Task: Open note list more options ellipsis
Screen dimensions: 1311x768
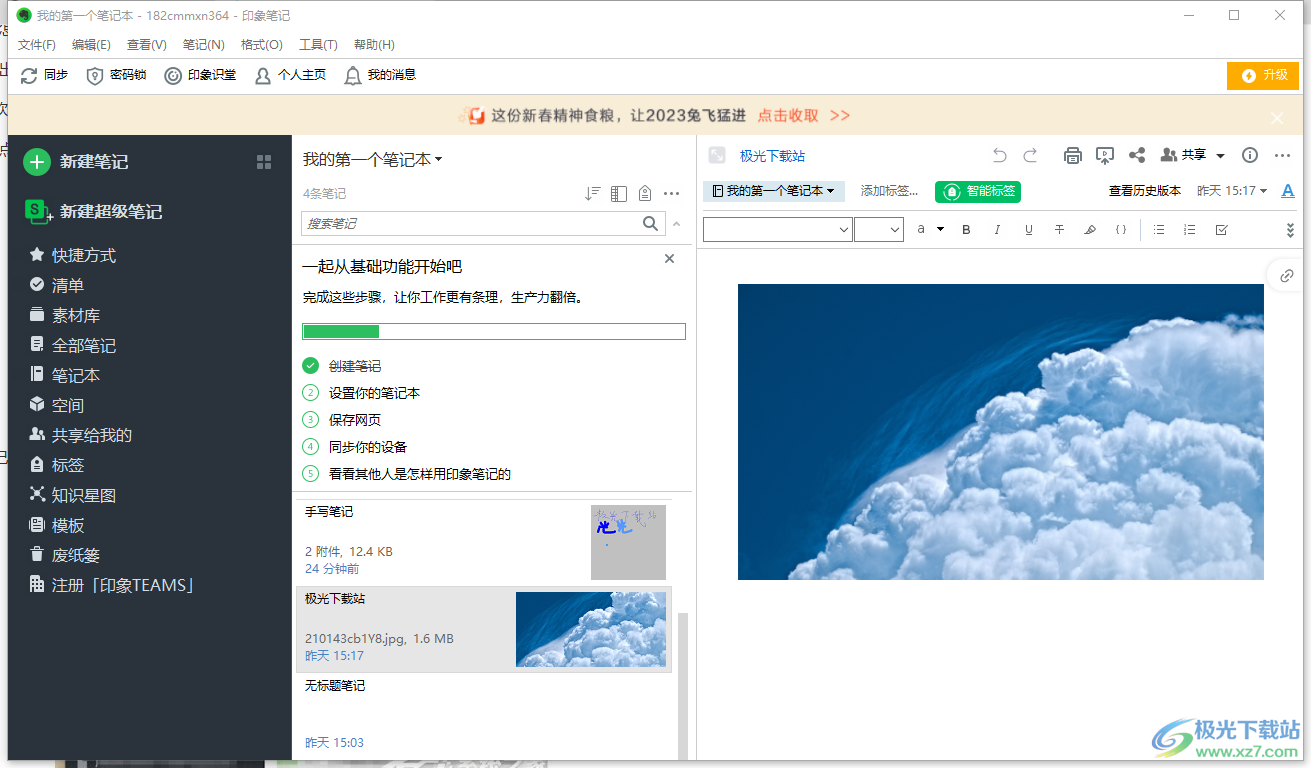Action: pyautogui.click(x=672, y=193)
